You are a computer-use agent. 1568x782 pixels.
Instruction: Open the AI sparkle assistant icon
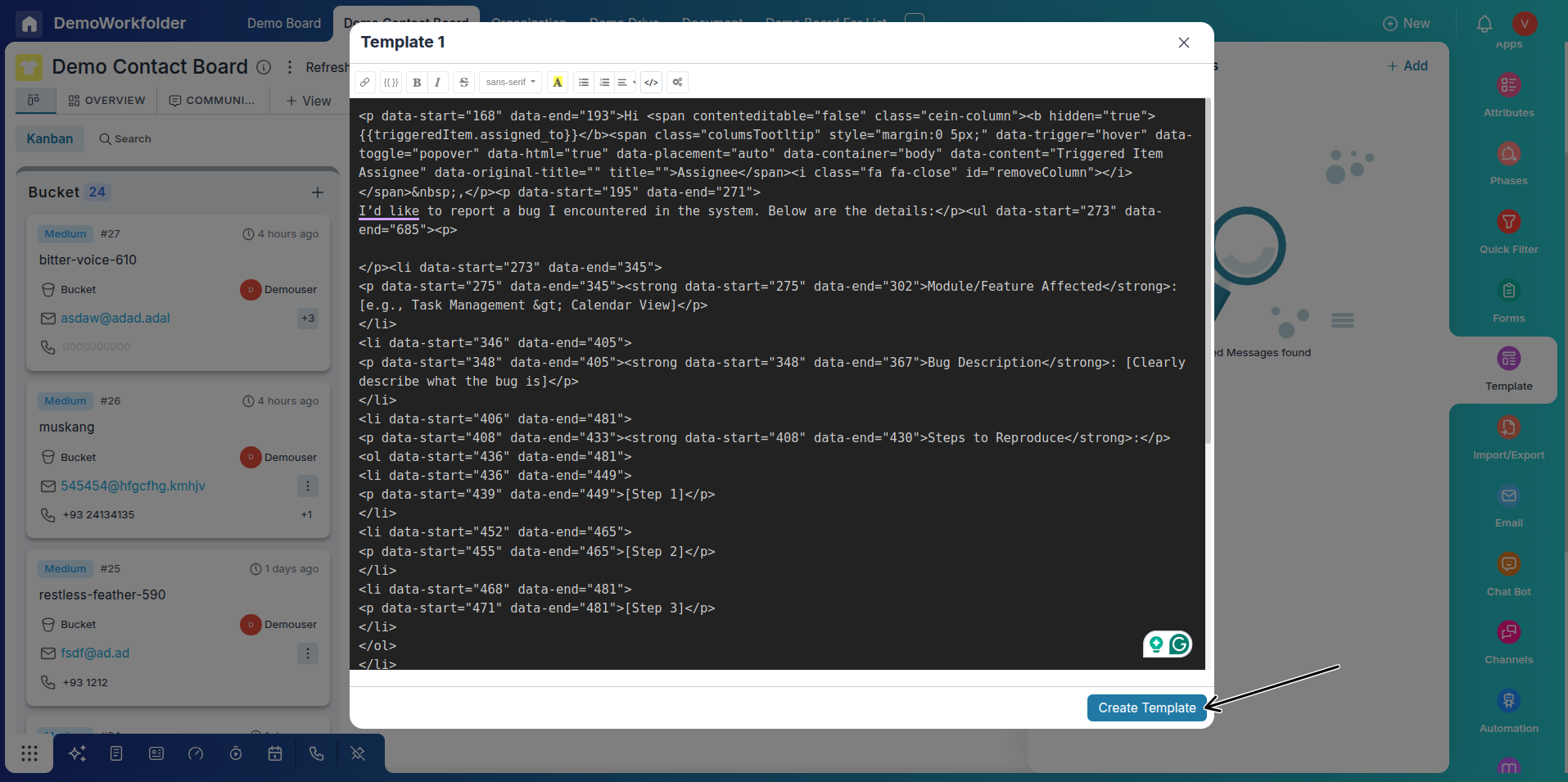point(77,753)
